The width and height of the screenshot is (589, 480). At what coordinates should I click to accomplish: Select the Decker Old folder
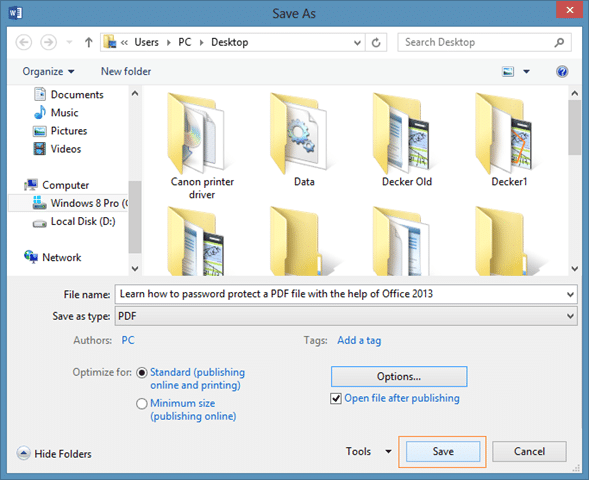pos(406,140)
